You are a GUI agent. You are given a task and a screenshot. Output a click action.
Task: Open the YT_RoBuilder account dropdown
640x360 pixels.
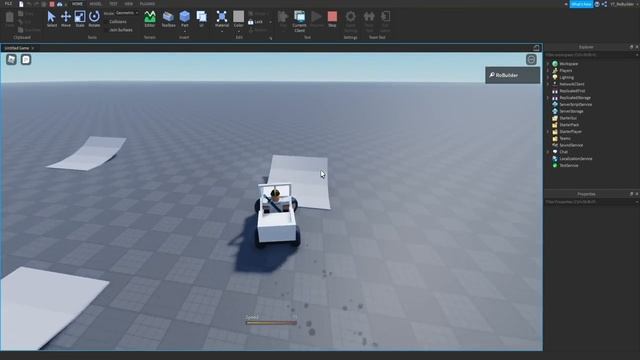(x=624, y=4)
